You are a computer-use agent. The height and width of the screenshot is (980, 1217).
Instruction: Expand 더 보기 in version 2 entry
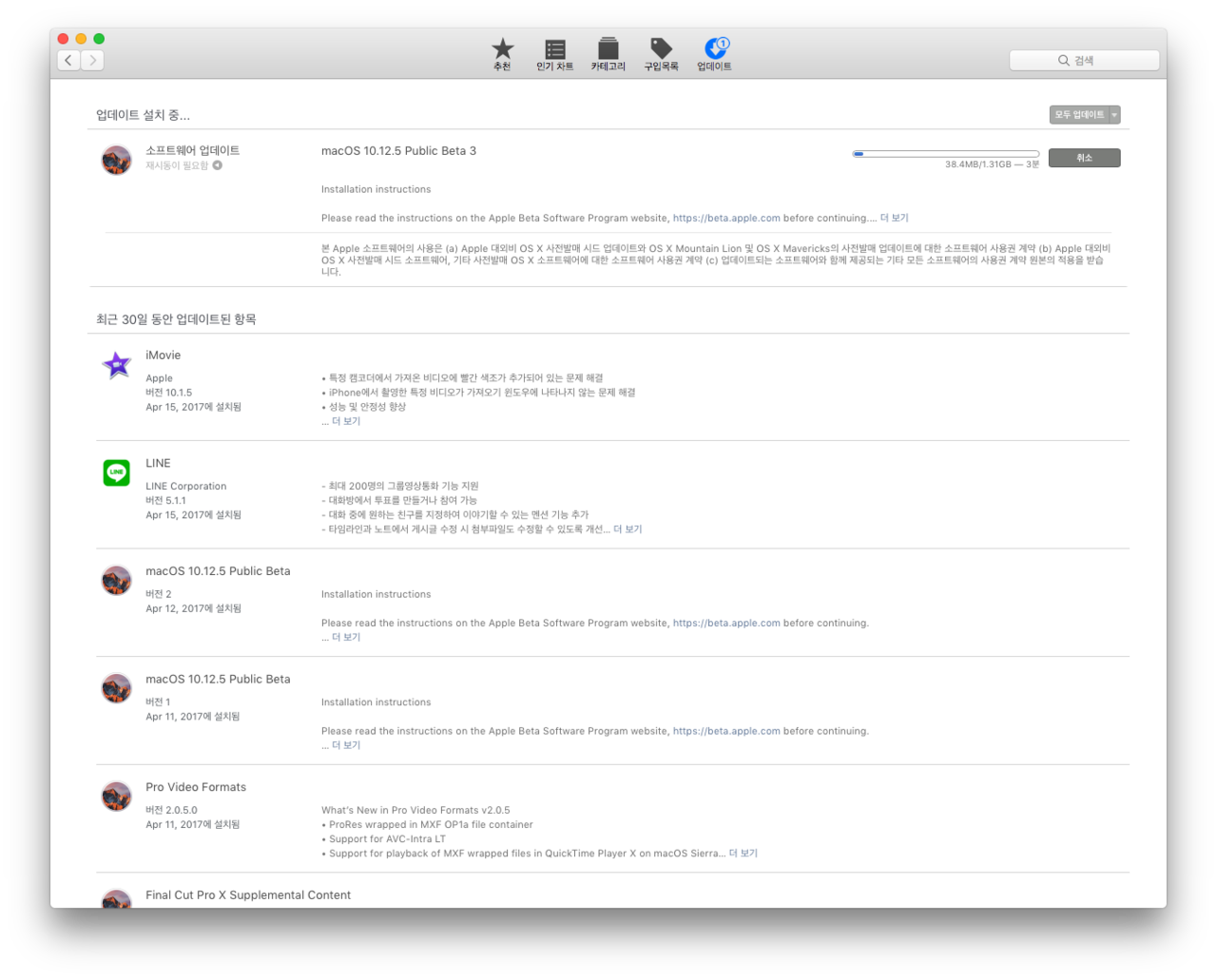pos(346,638)
